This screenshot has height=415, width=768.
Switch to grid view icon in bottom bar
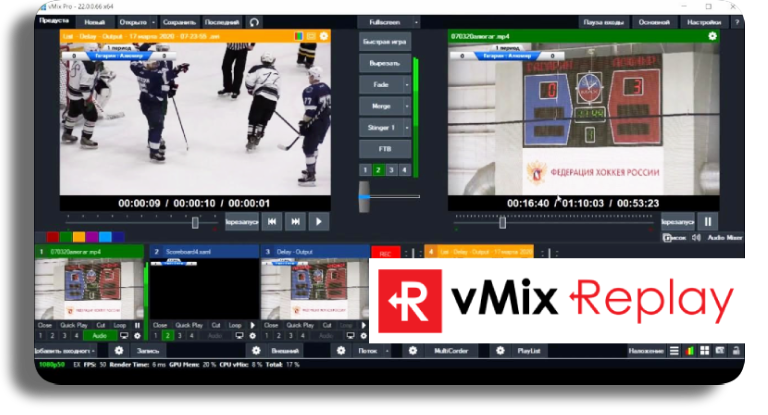coord(705,351)
